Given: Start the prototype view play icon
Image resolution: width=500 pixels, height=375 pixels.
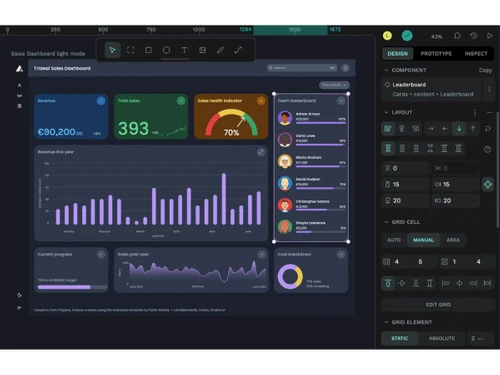Looking at the screenshot, I should [x=490, y=36].
